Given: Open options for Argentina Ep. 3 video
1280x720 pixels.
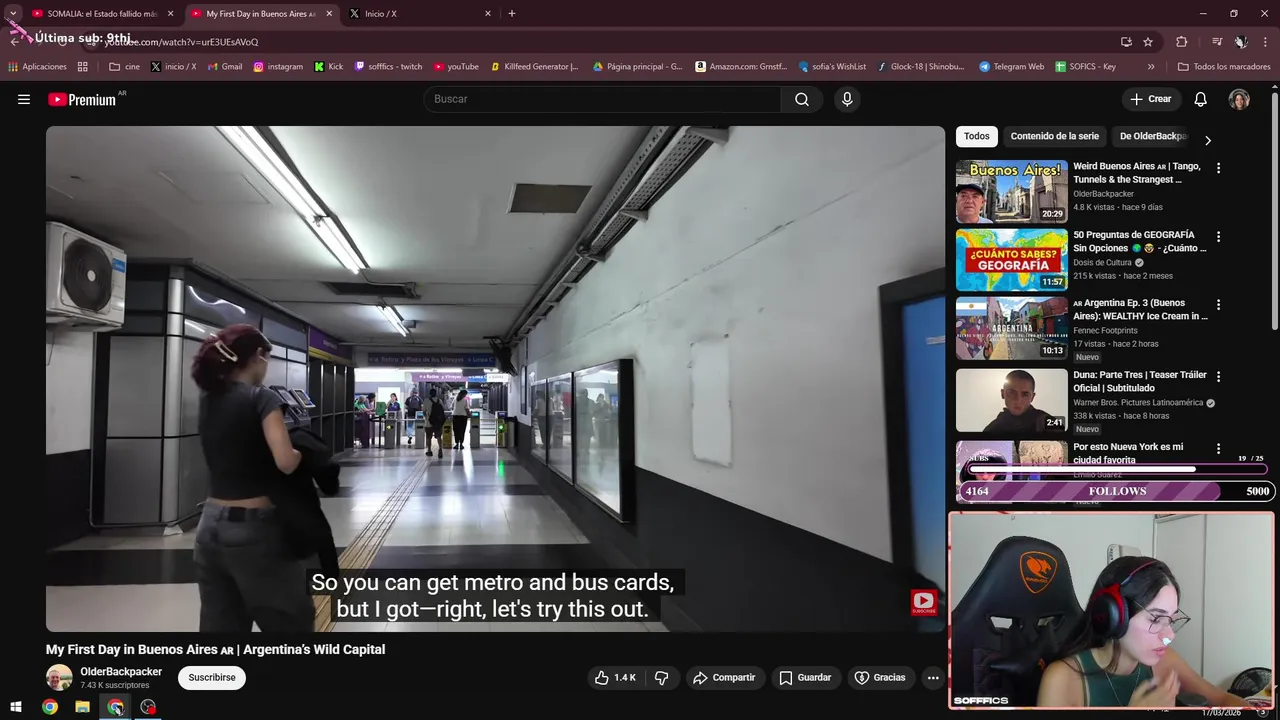Looking at the screenshot, I should point(1218,304).
